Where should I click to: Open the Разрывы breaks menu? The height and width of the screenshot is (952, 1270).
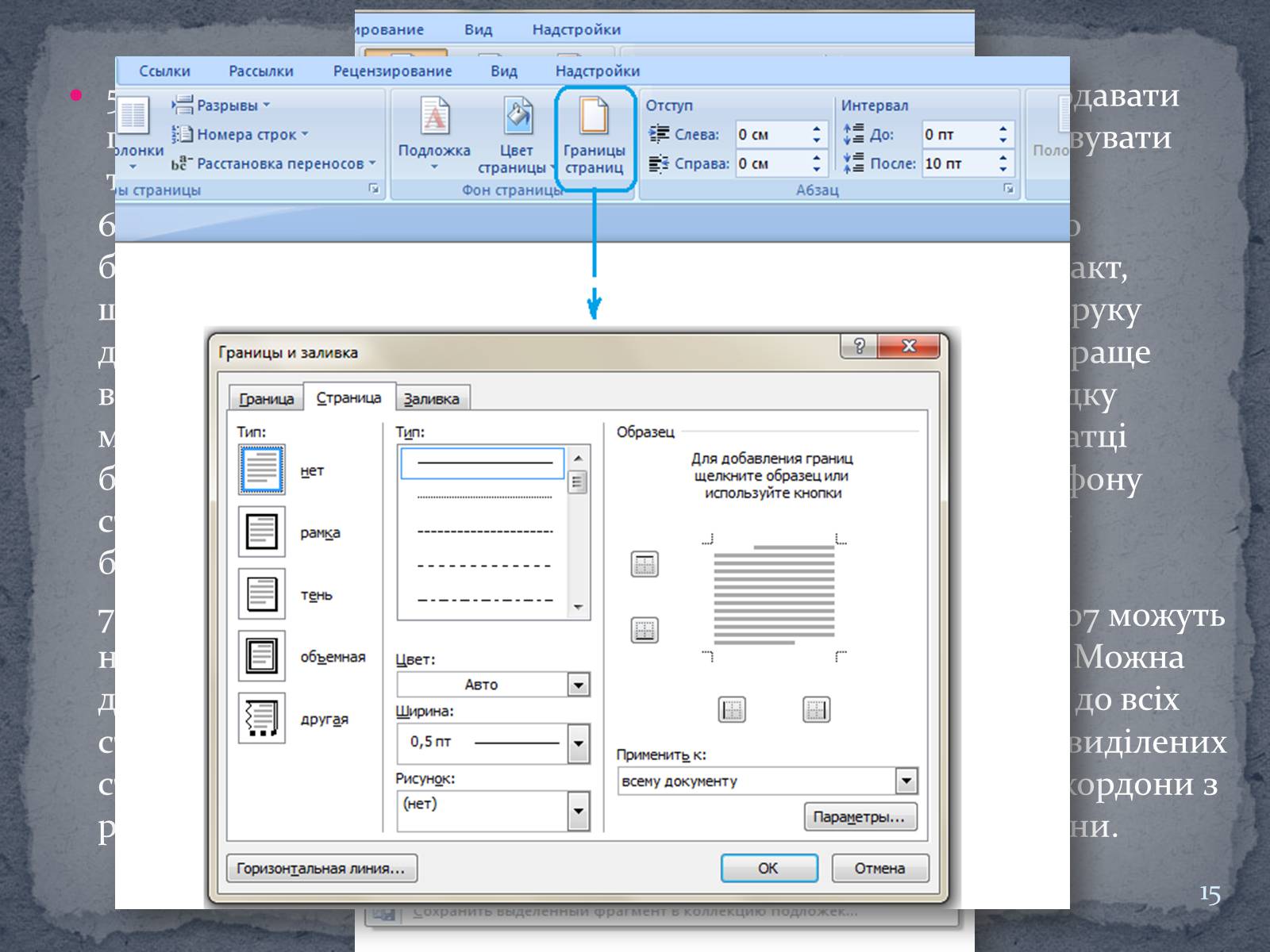(221, 105)
